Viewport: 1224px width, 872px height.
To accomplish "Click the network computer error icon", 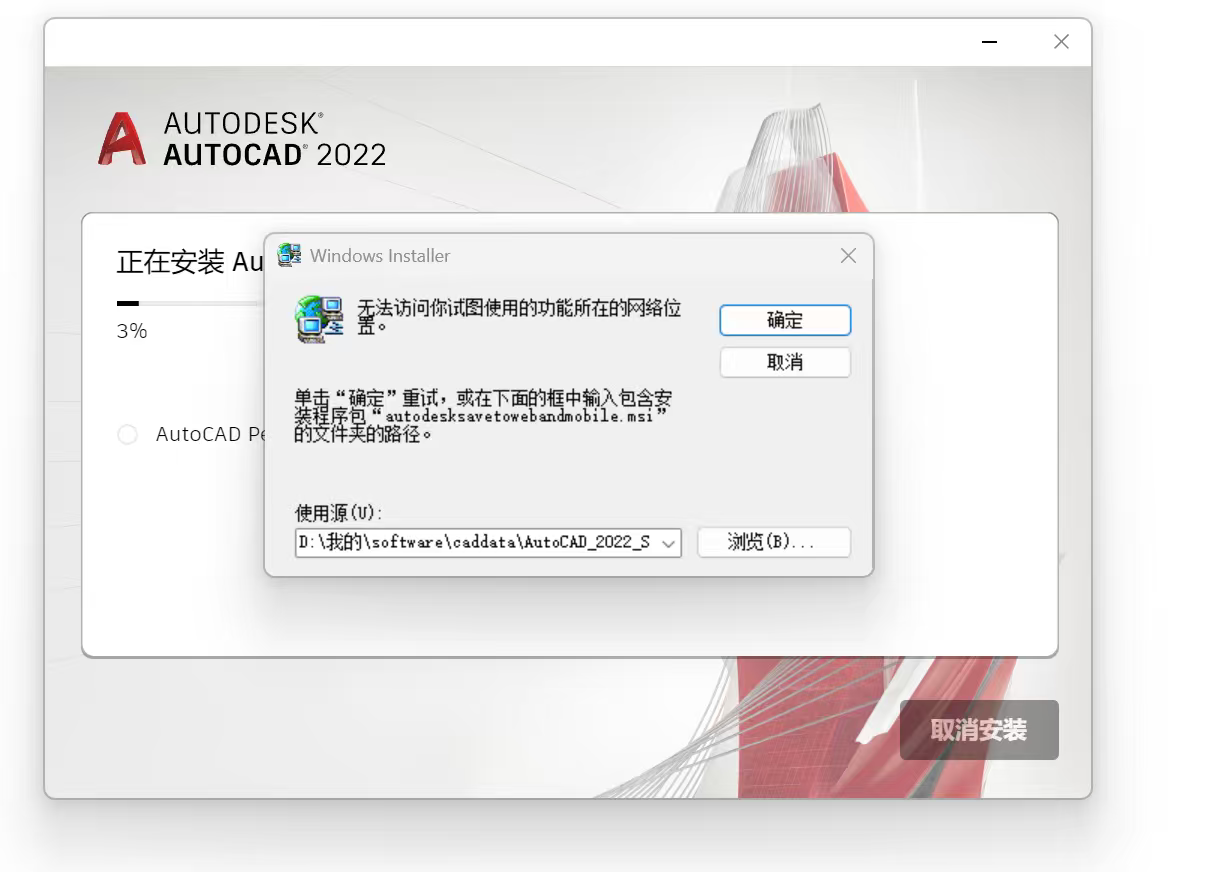I will pyautogui.click(x=319, y=320).
